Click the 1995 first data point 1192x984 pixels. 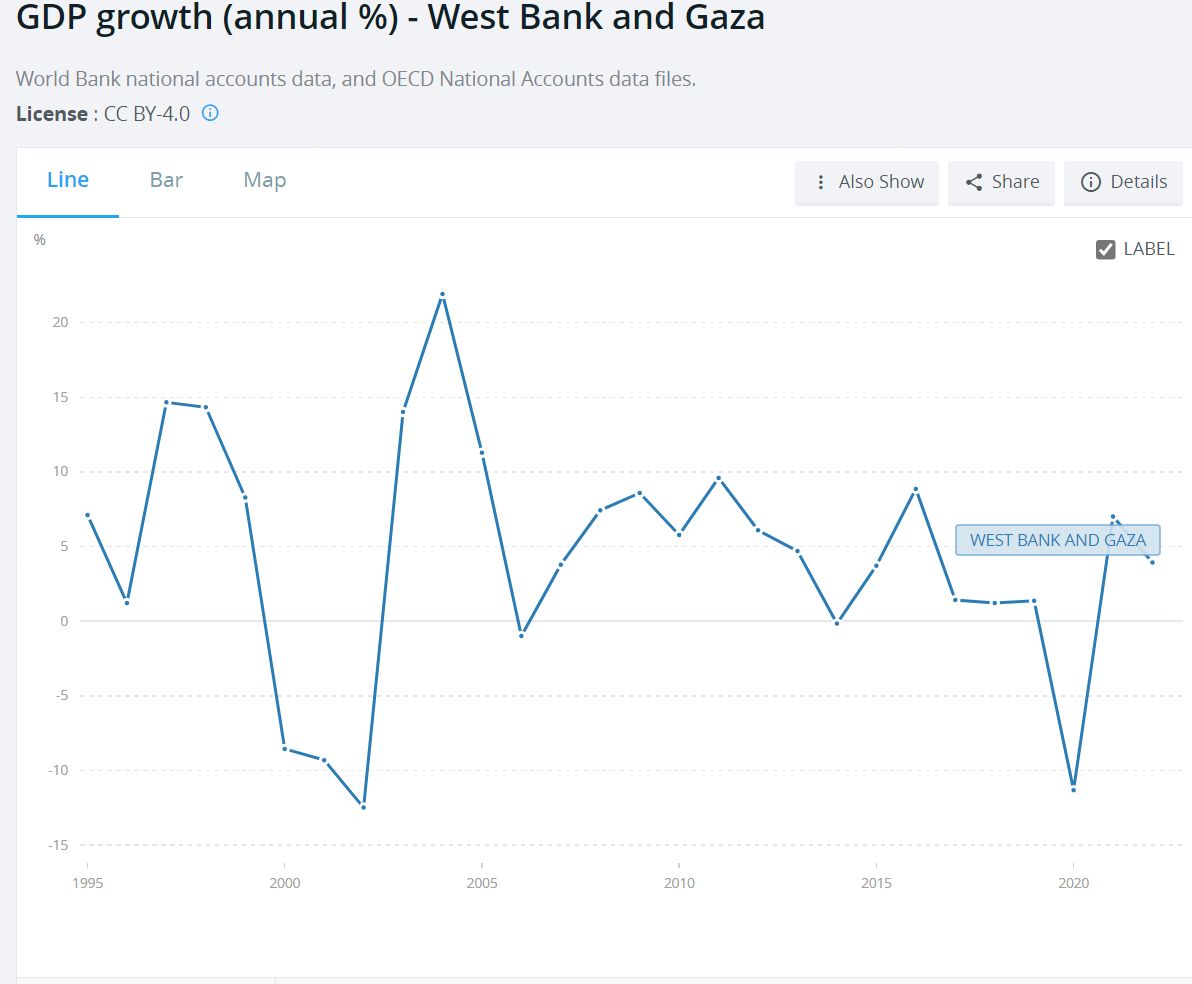(x=87, y=515)
